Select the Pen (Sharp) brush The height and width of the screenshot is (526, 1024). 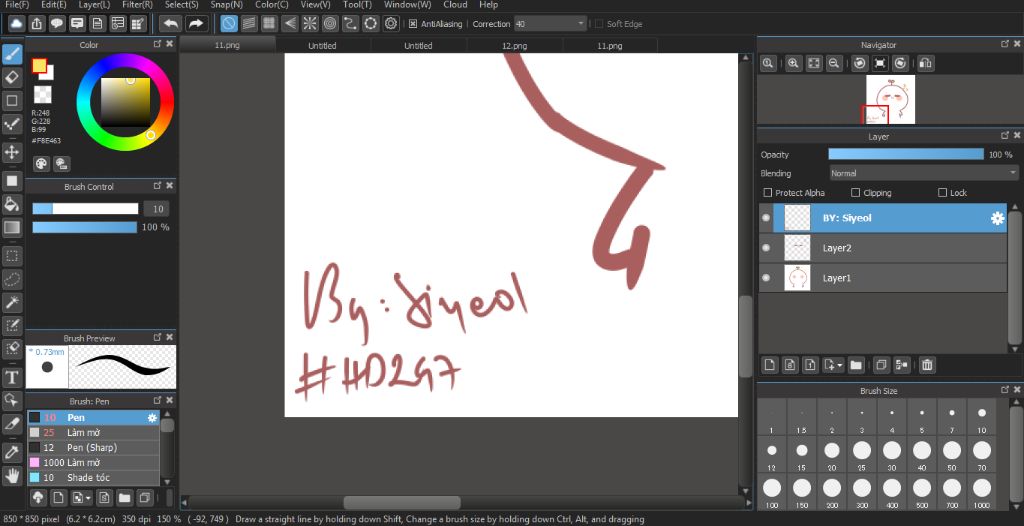93,448
